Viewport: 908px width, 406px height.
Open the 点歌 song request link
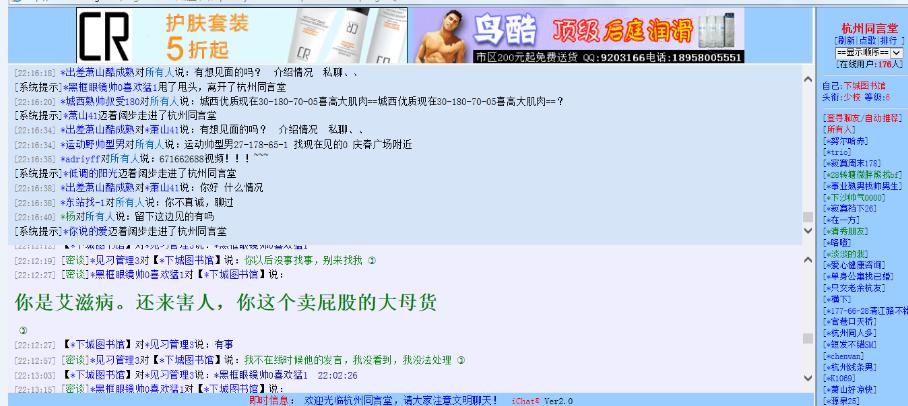pyautogui.click(x=867, y=40)
